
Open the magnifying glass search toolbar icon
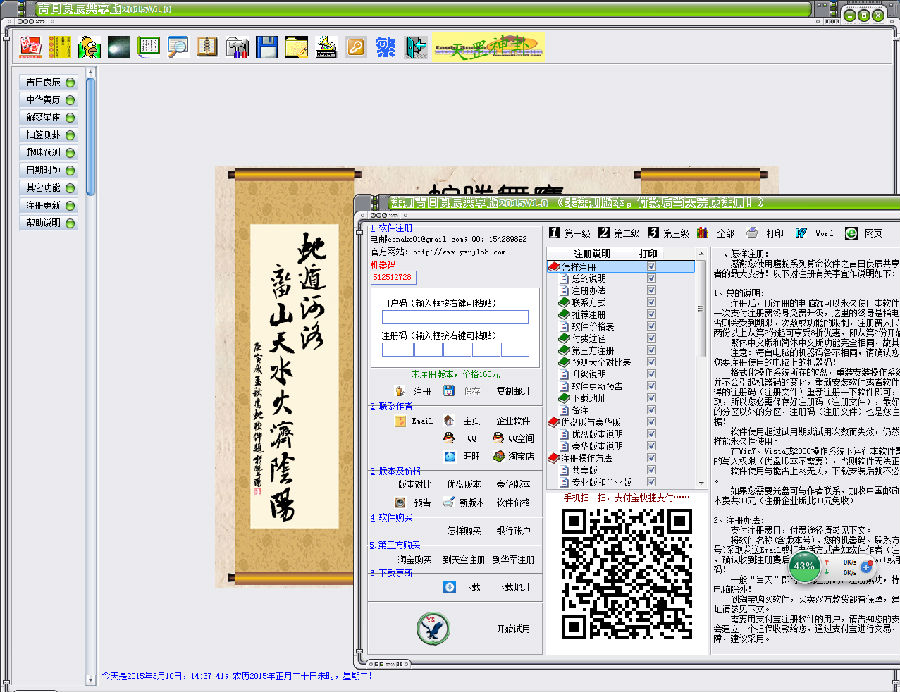tap(179, 47)
